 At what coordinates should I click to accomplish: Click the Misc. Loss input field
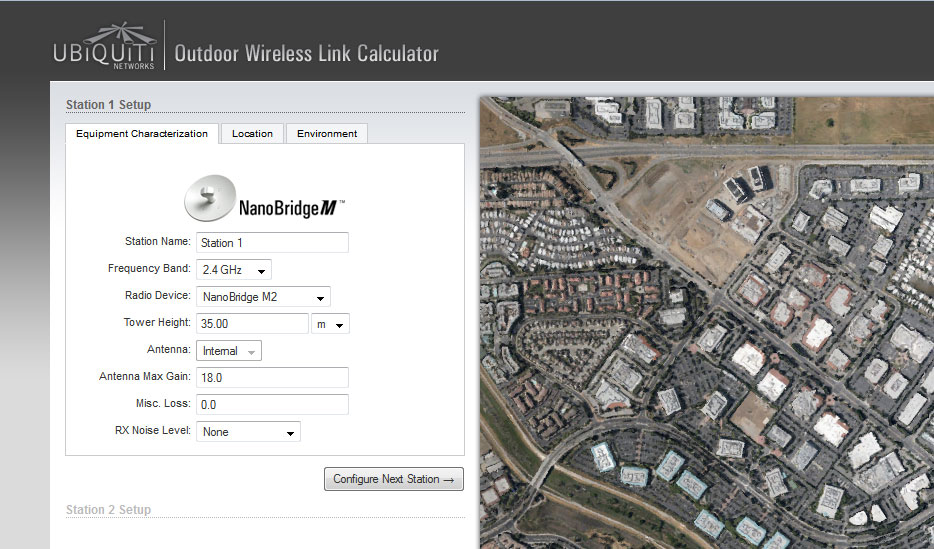(x=272, y=405)
